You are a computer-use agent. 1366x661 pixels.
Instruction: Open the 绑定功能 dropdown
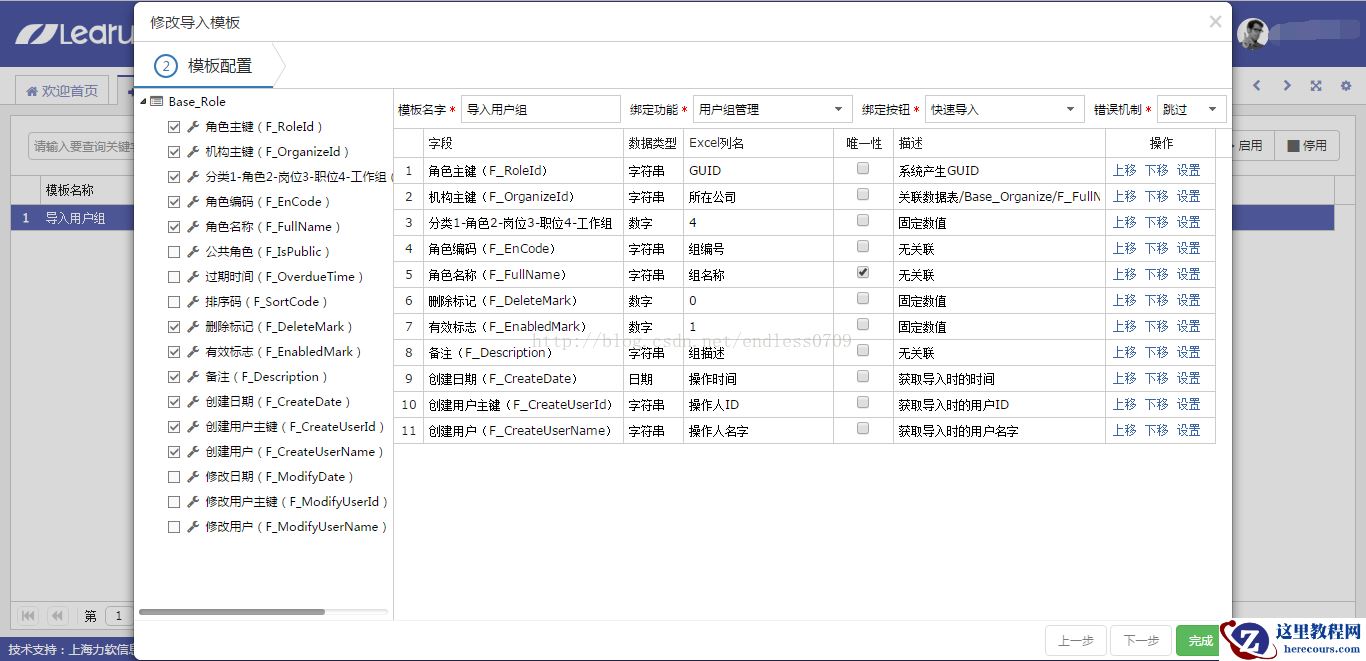(x=772, y=109)
